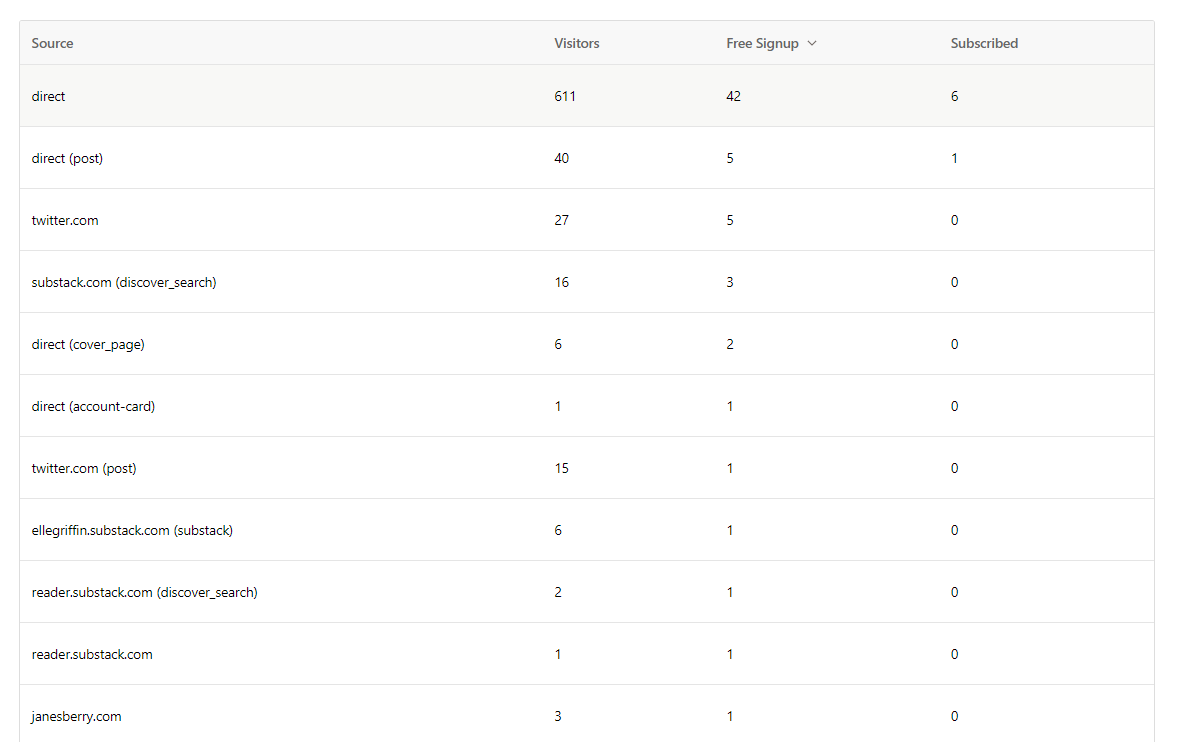Open twitter.com (post) source row
The height and width of the screenshot is (742, 1196).
[x=84, y=469]
